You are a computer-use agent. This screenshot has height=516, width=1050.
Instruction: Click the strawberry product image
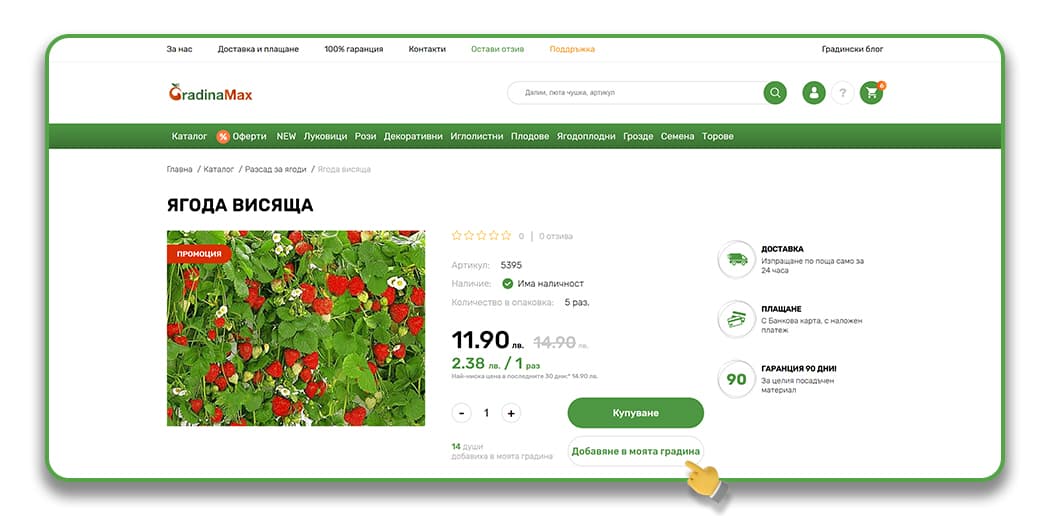point(296,328)
